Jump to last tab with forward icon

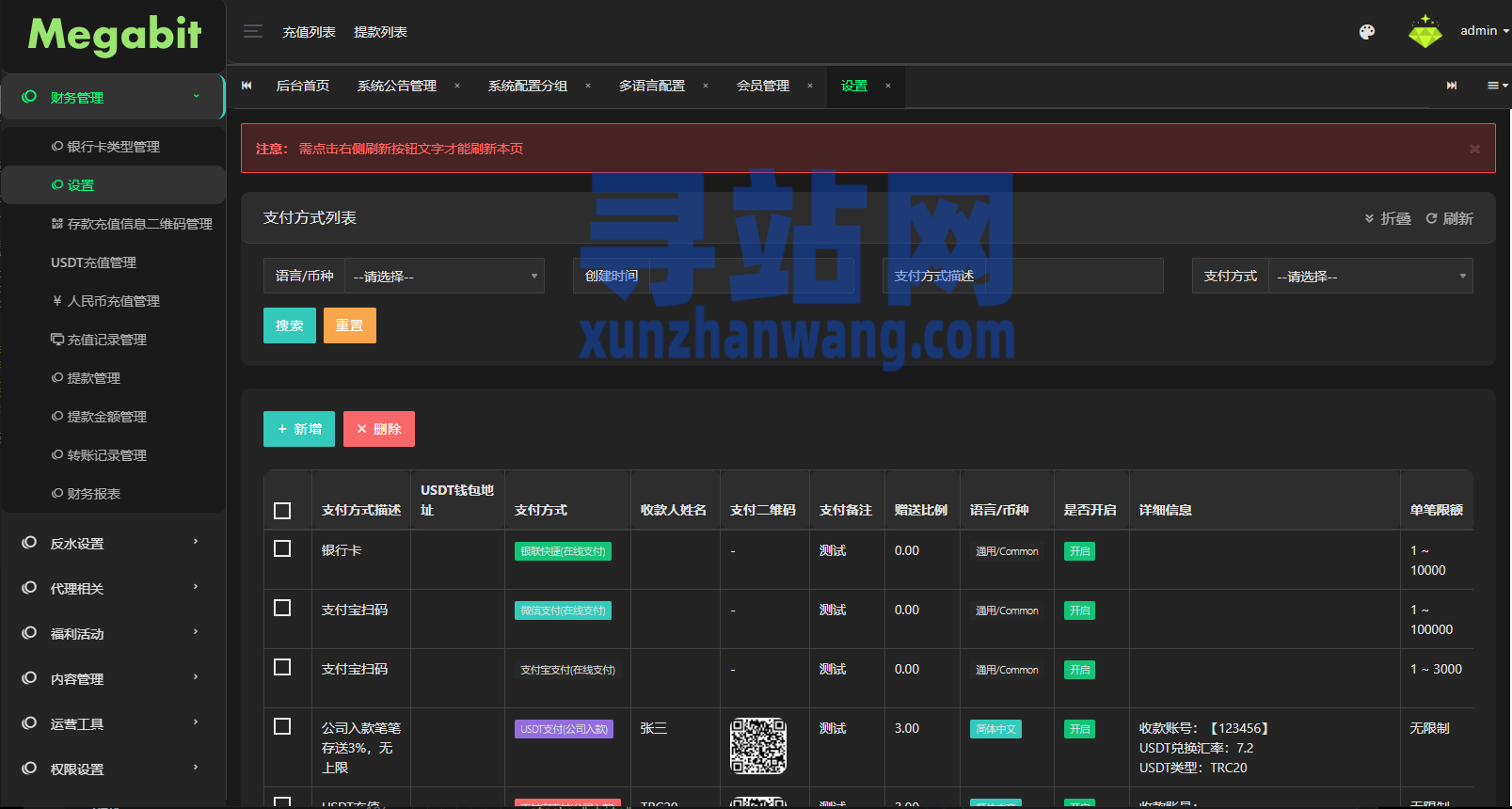pyautogui.click(x=1452, y=86)
